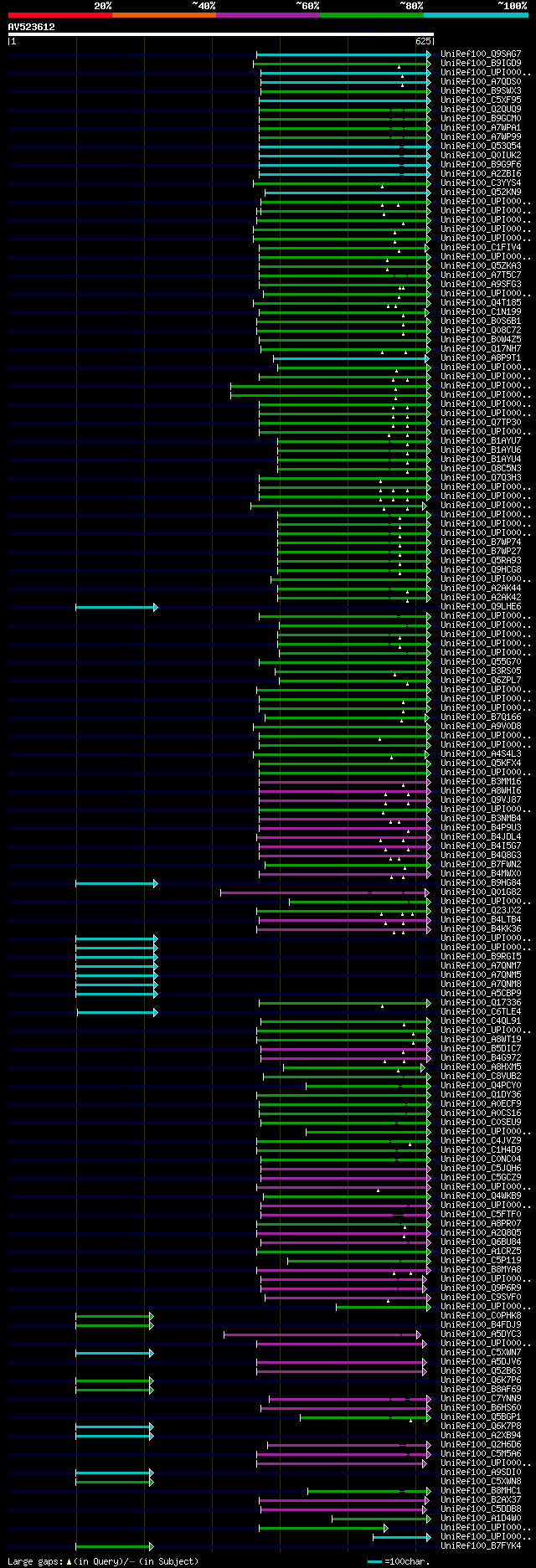Select the UniRef100_A7WPA1 label
Viewport: 536px width, 1568px height.
481,128
